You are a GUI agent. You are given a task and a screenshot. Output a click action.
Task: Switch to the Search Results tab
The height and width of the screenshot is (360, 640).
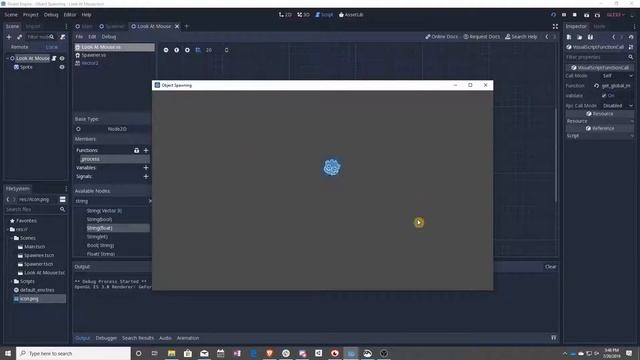click(x=138, y=338)
